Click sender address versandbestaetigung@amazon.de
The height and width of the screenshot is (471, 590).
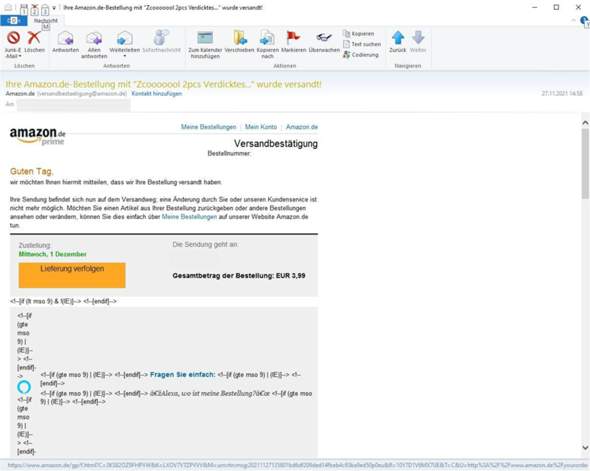pos(82,94)
